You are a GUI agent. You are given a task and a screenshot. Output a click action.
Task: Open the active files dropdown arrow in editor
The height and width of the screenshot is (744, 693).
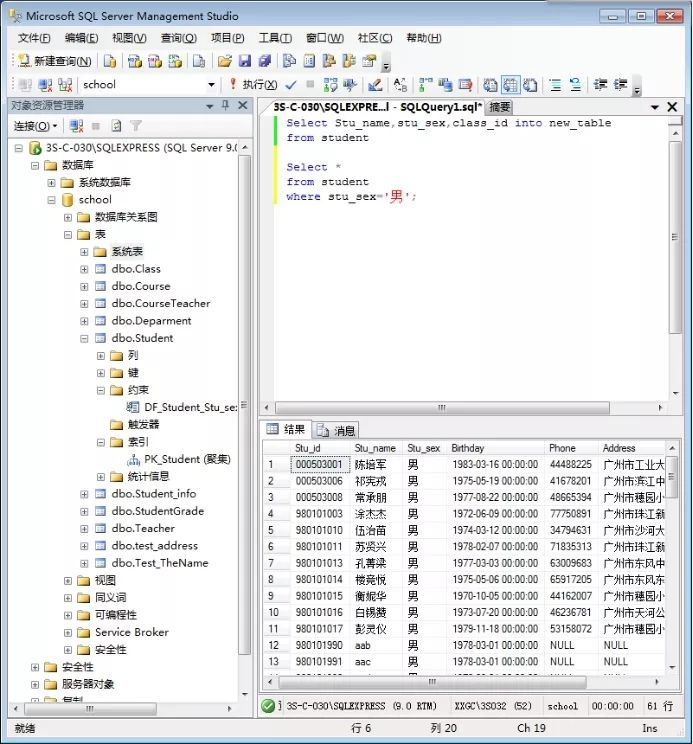click(x=655, y=107)
